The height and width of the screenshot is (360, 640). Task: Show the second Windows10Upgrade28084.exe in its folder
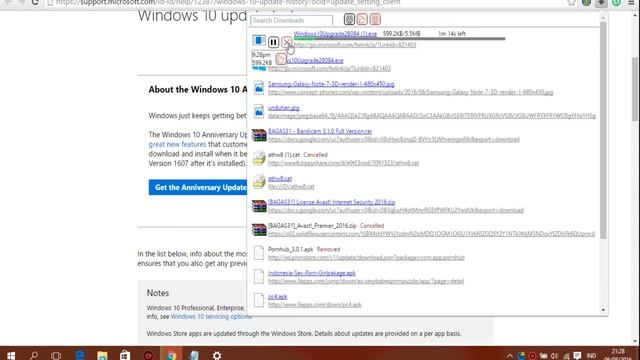[x=281, y=59]
